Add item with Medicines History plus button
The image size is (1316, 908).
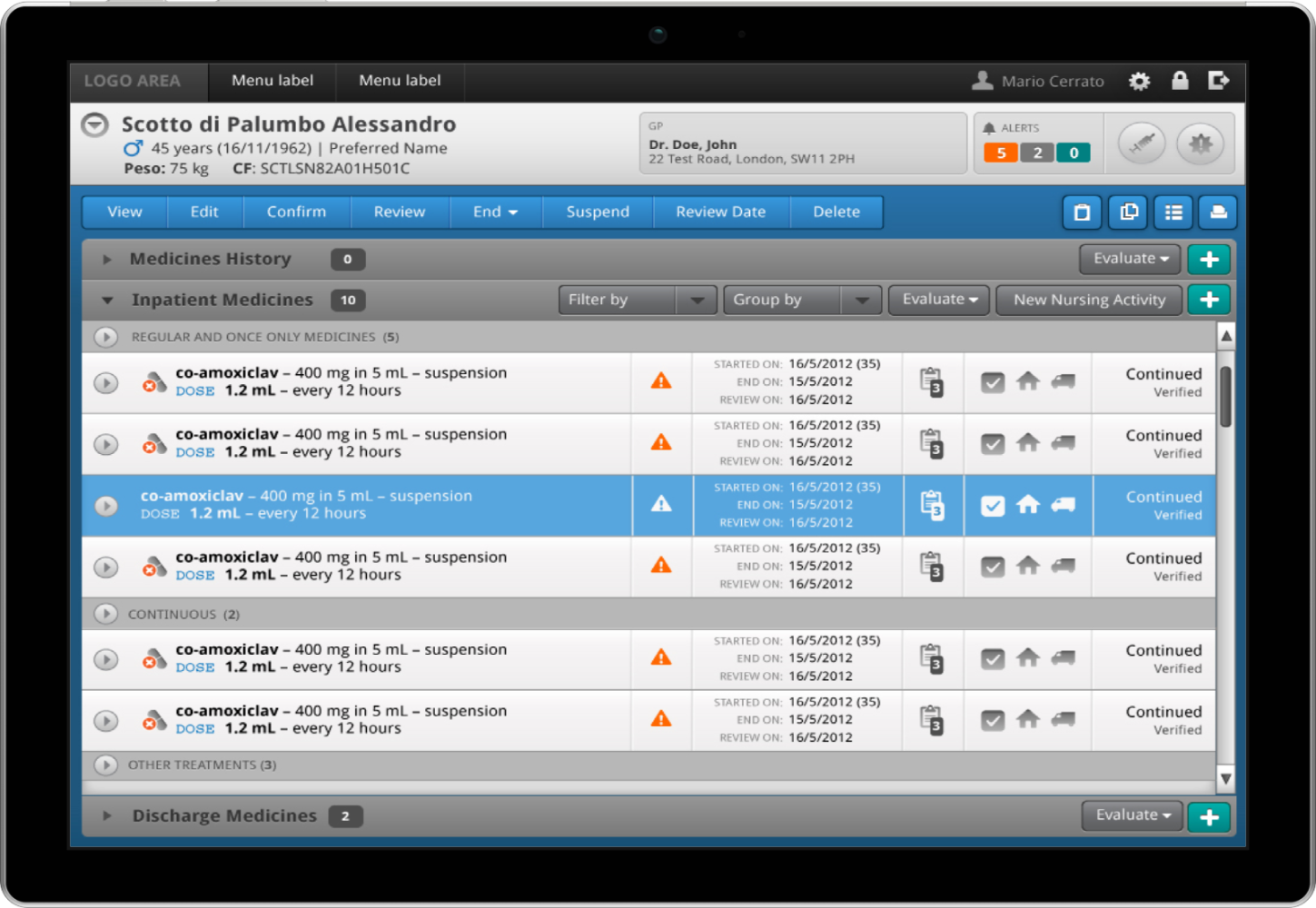[1209, 259]
